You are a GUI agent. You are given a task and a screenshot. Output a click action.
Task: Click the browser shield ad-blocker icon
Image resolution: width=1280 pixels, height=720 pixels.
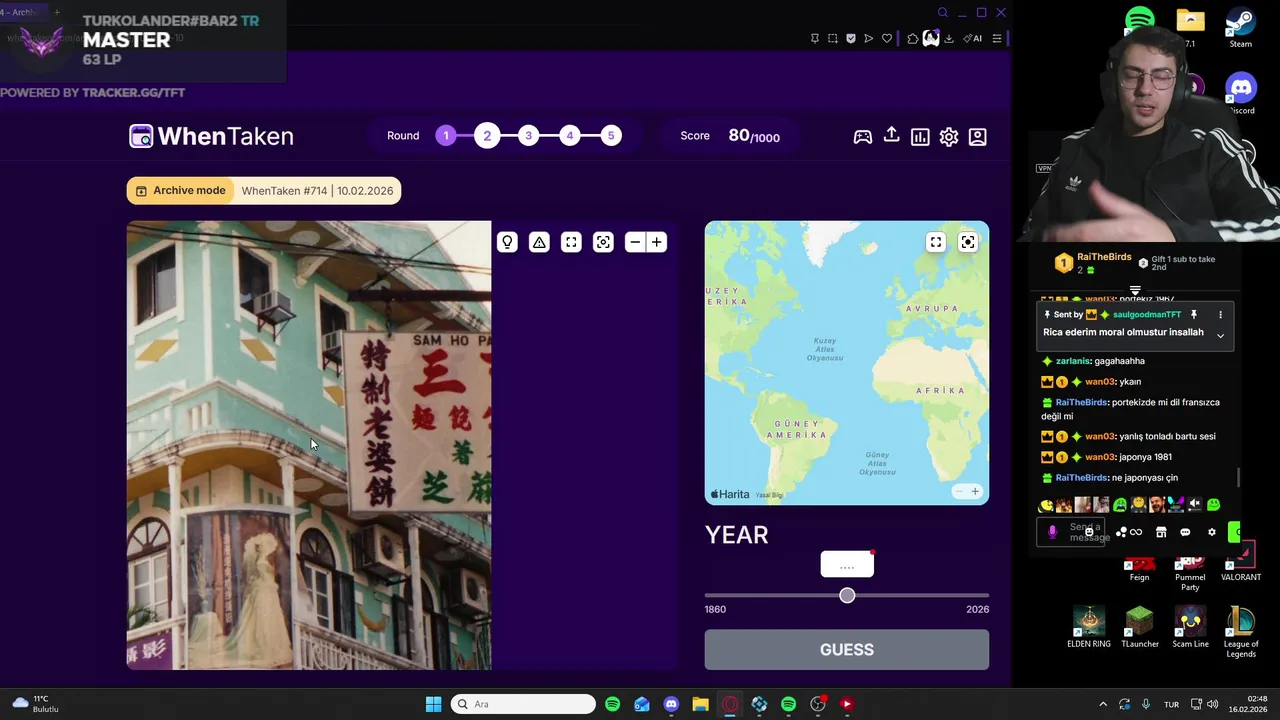[x=851, y=38]
